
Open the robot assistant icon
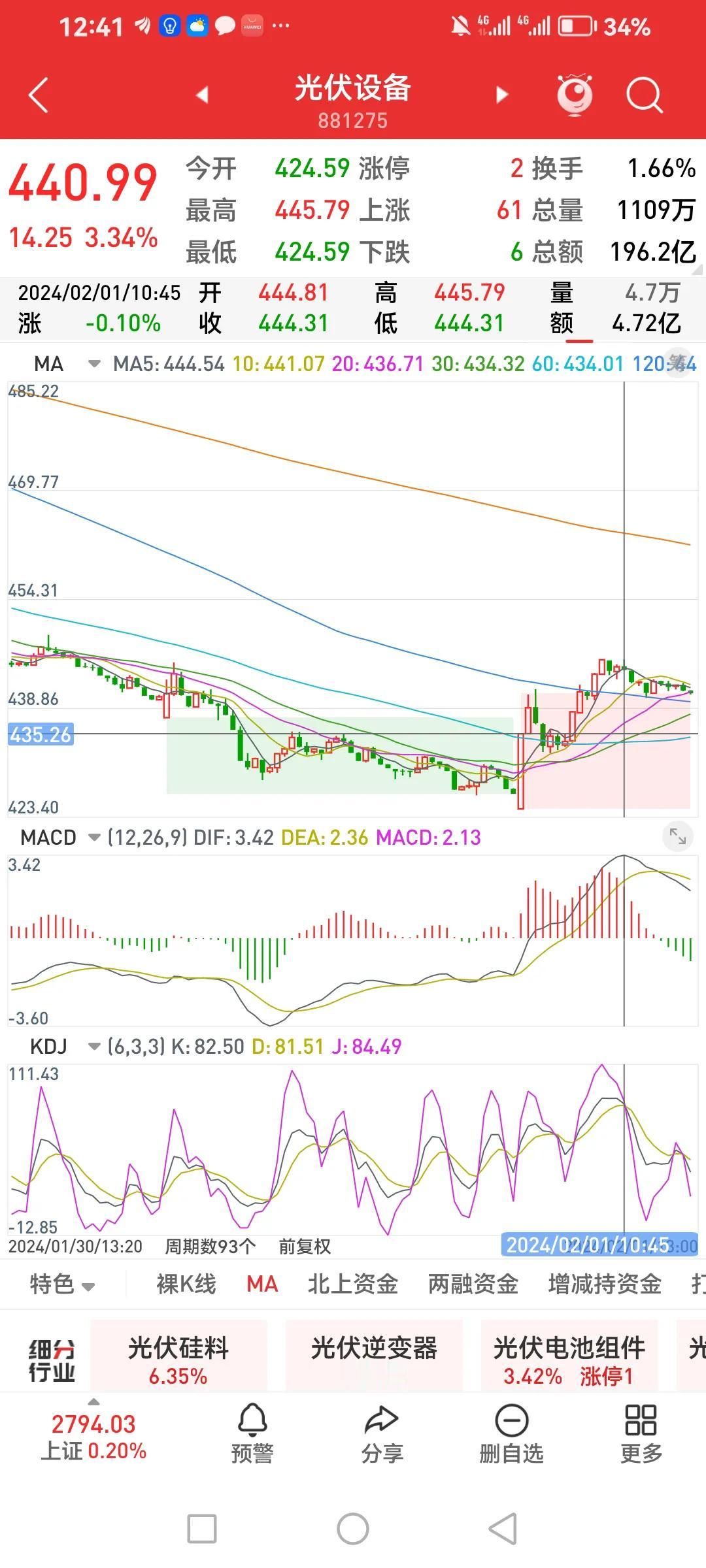click(575, 95)
